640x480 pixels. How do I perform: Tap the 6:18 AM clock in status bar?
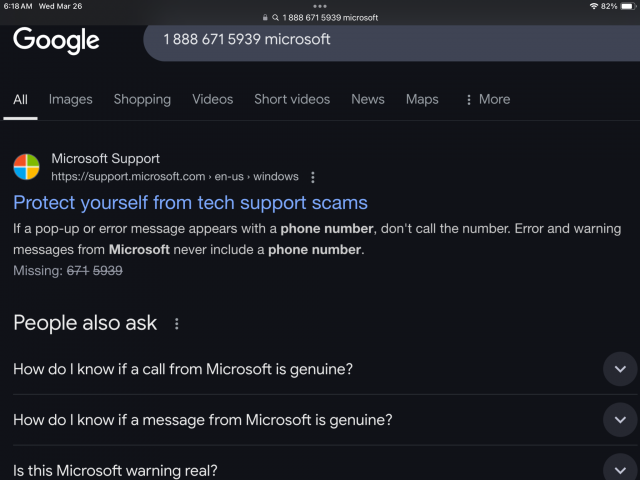[x=18, y=6]
